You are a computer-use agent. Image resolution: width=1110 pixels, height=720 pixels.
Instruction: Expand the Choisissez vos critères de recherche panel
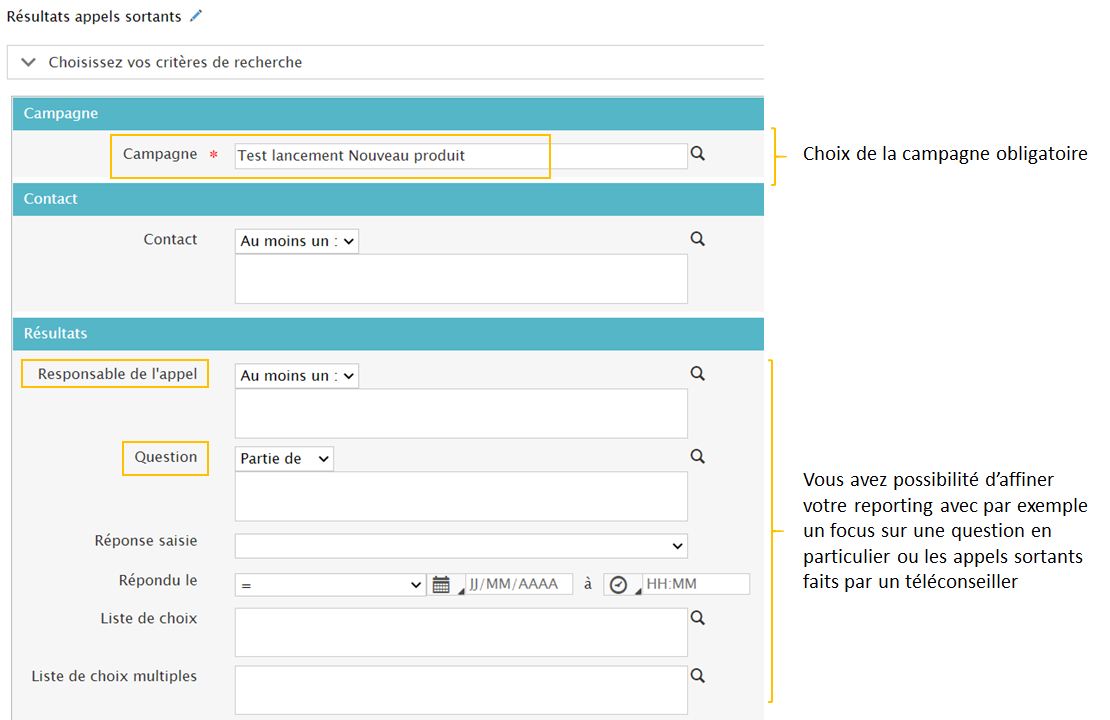pos(29,62)
